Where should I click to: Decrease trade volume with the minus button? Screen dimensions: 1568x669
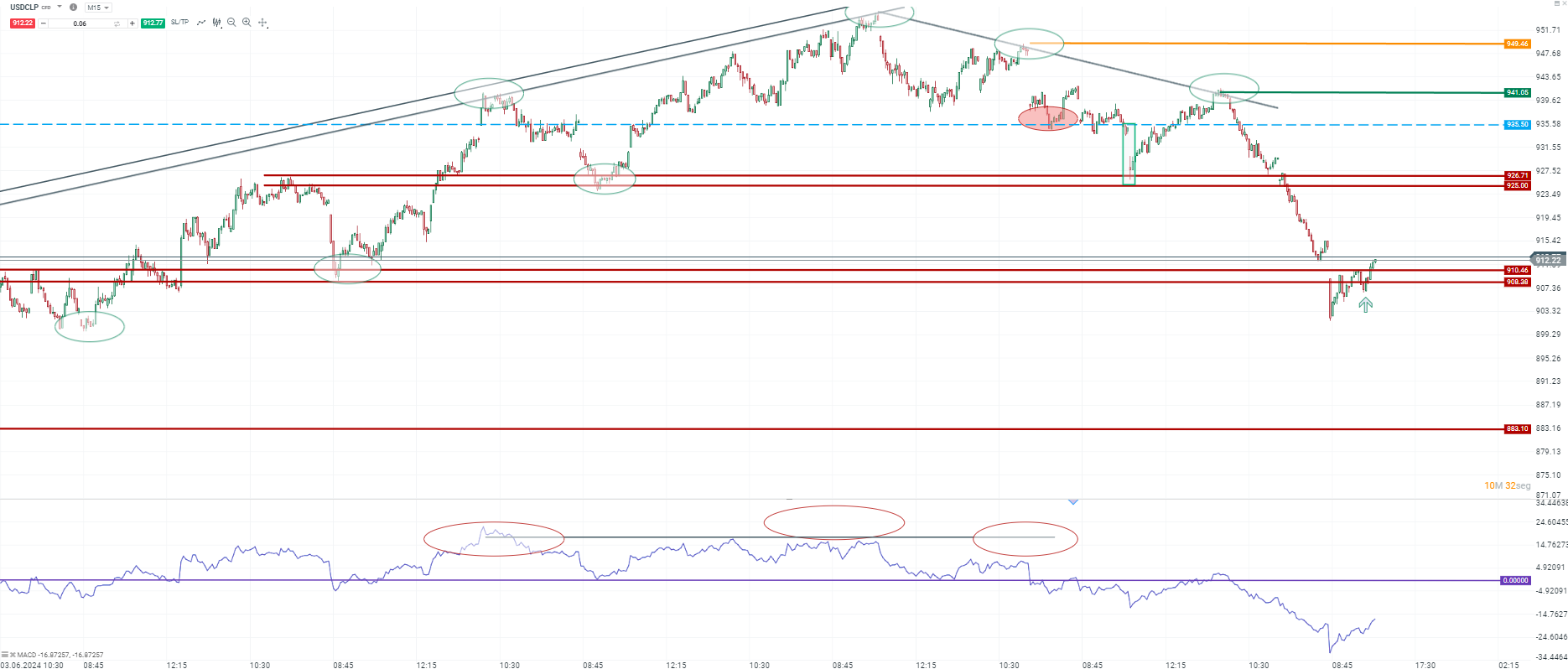tap(44, 23)
